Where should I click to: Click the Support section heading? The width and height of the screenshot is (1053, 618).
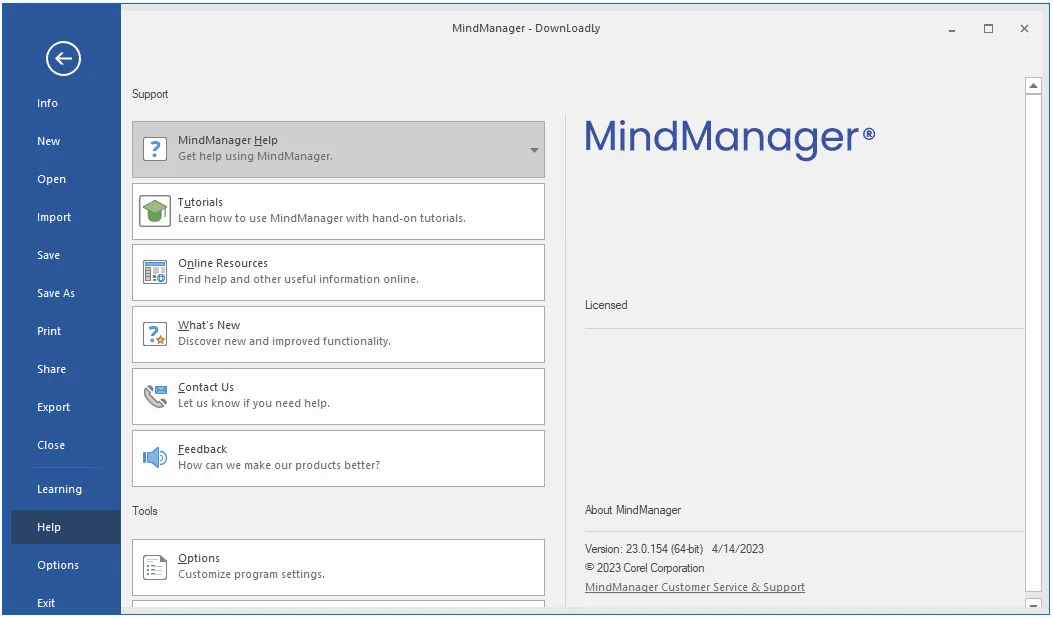pos(150,94)
